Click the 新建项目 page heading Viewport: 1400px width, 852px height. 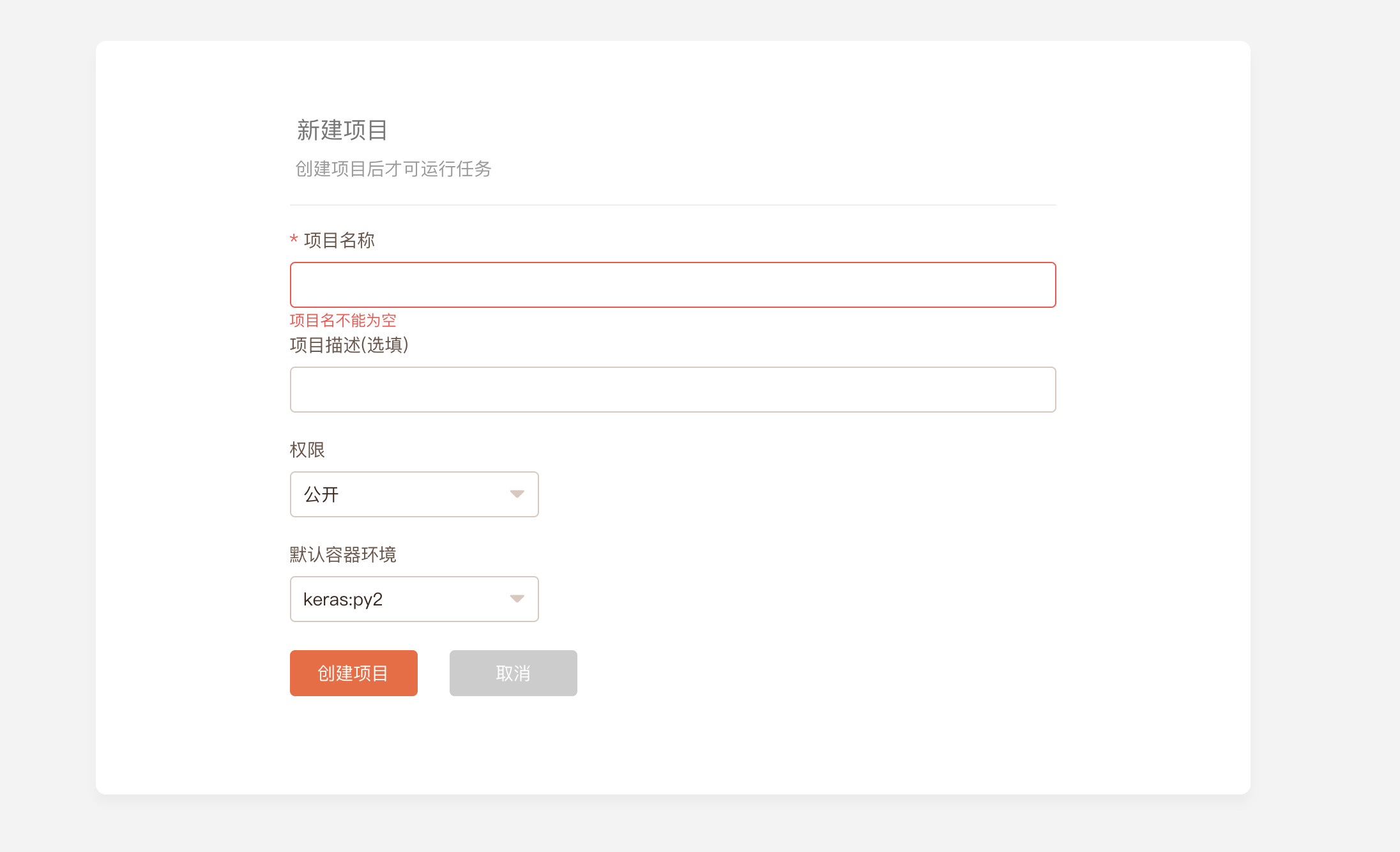(342, 130)
